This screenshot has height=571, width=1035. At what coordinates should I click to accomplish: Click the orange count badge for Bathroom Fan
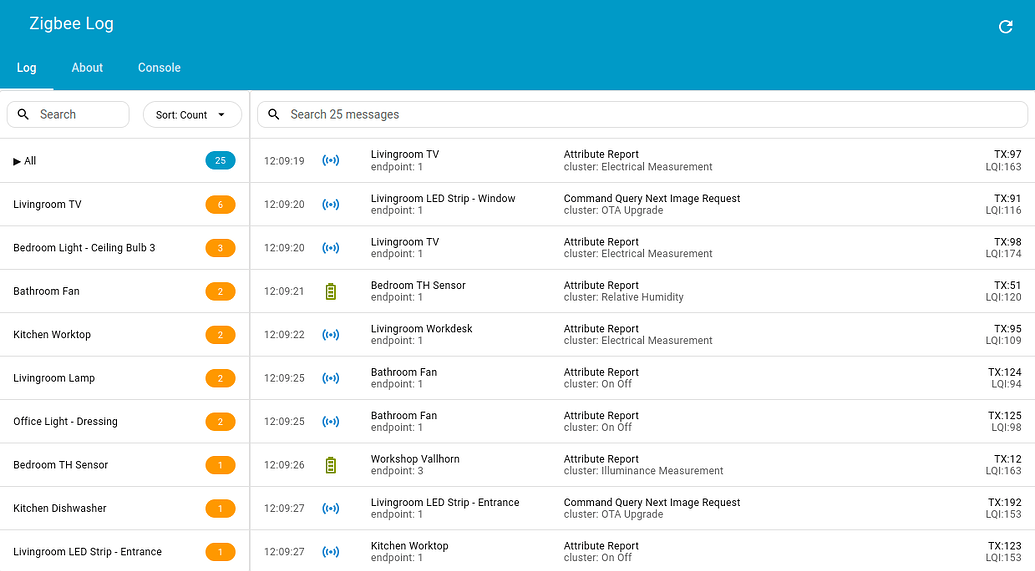(x=220, y=292)
